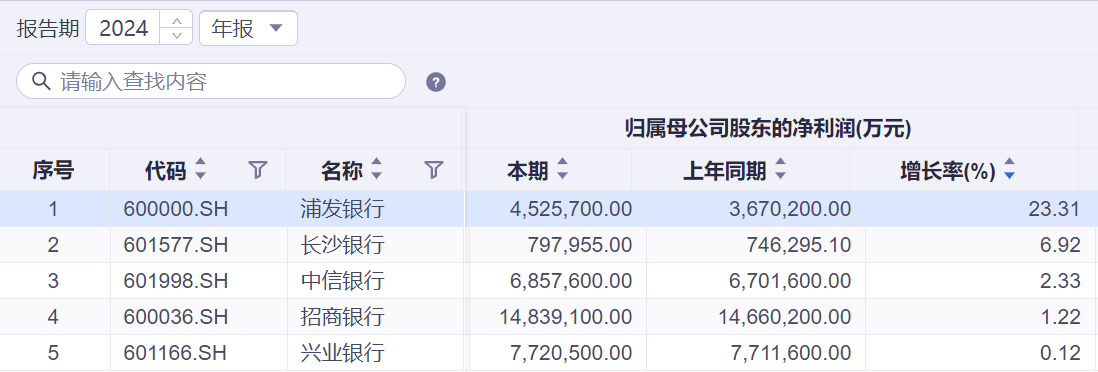The width and height of the screenshot is (1098, 372).
Task: Click stock code 601998.SH
Action: [x=176, y=281]
